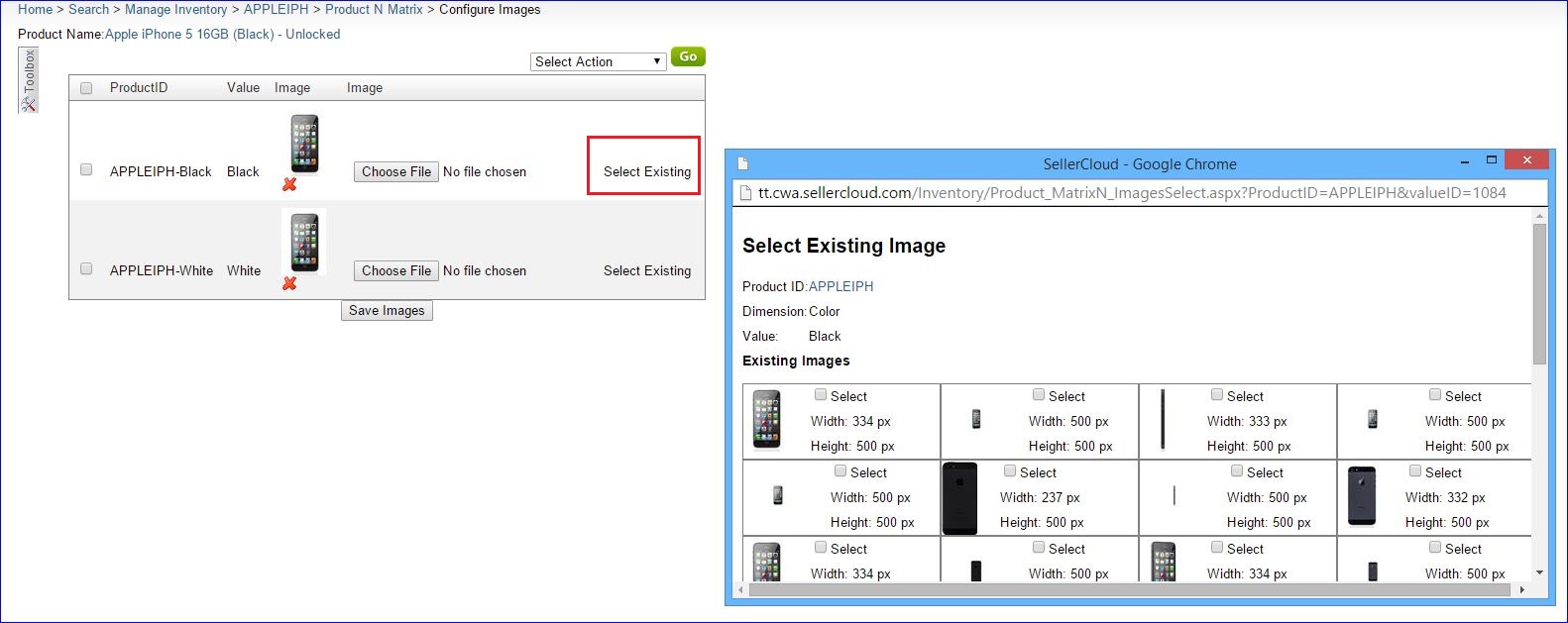Click ProductID column header

point(139,87)
